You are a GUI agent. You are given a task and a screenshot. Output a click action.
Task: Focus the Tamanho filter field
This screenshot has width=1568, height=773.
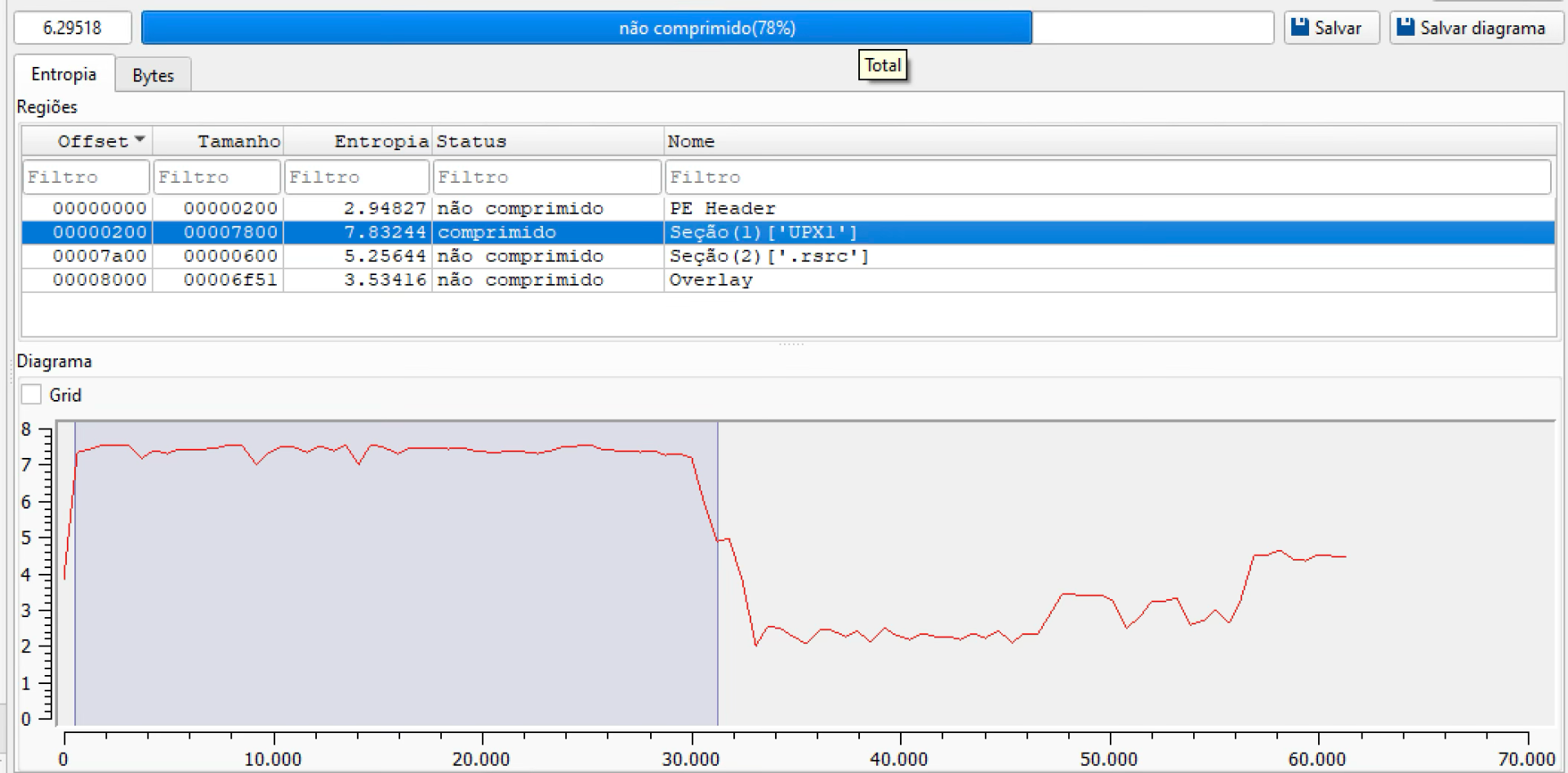click(x=217, y=177)
